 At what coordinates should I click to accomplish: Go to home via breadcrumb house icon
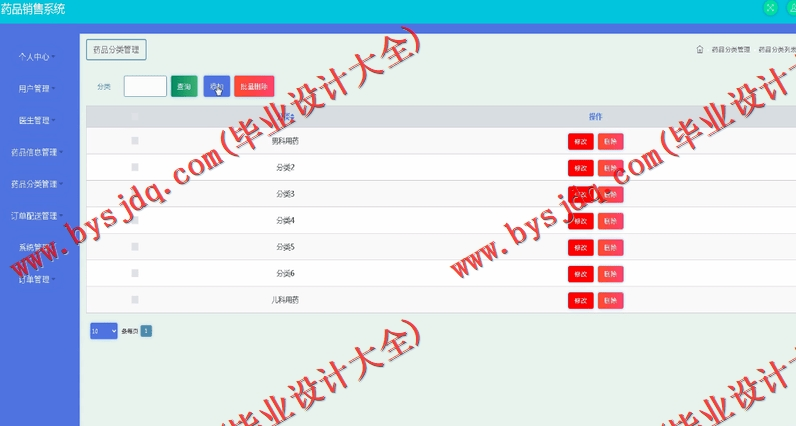[x=700, y=49]
